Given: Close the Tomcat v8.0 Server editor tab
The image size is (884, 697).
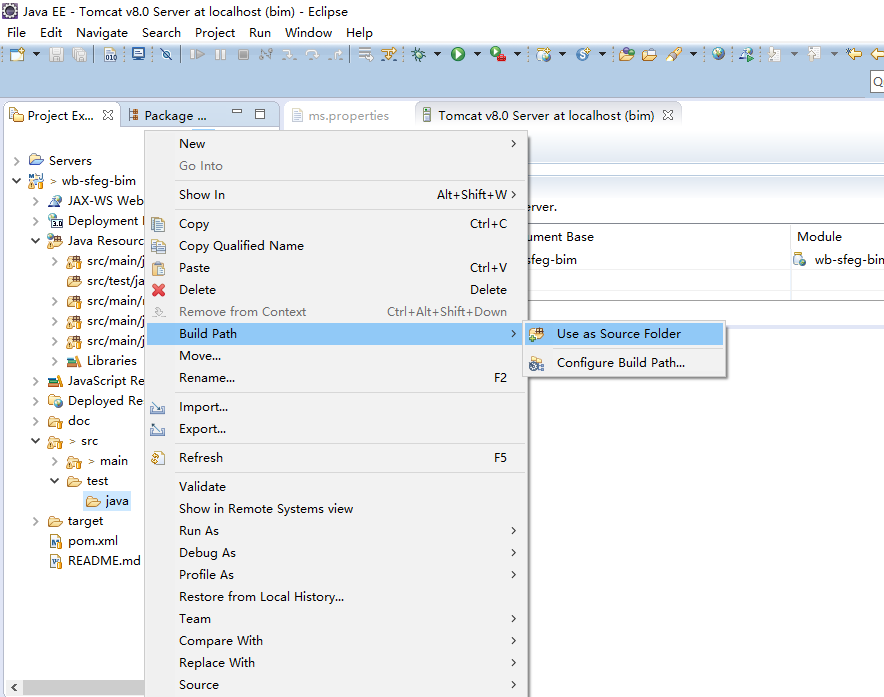Looking at the screenshot, I should (668, 115).
